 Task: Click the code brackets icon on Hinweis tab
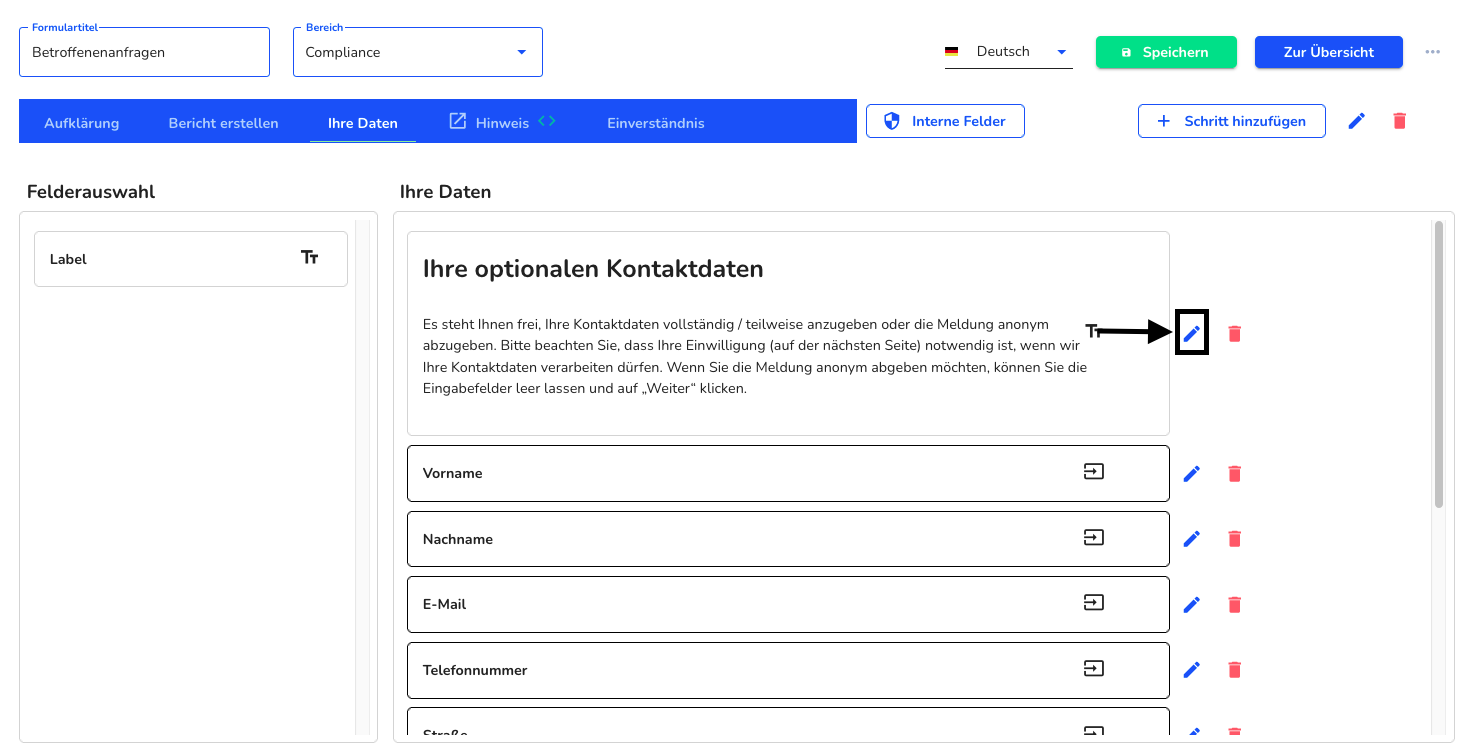pyautogui.click(x=546, y=121)
